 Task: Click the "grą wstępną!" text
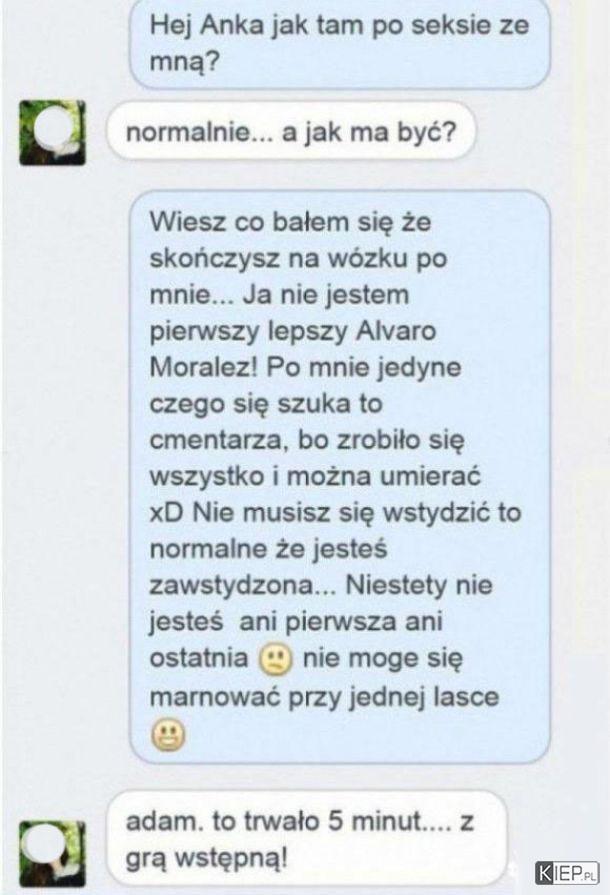[206, 858]
